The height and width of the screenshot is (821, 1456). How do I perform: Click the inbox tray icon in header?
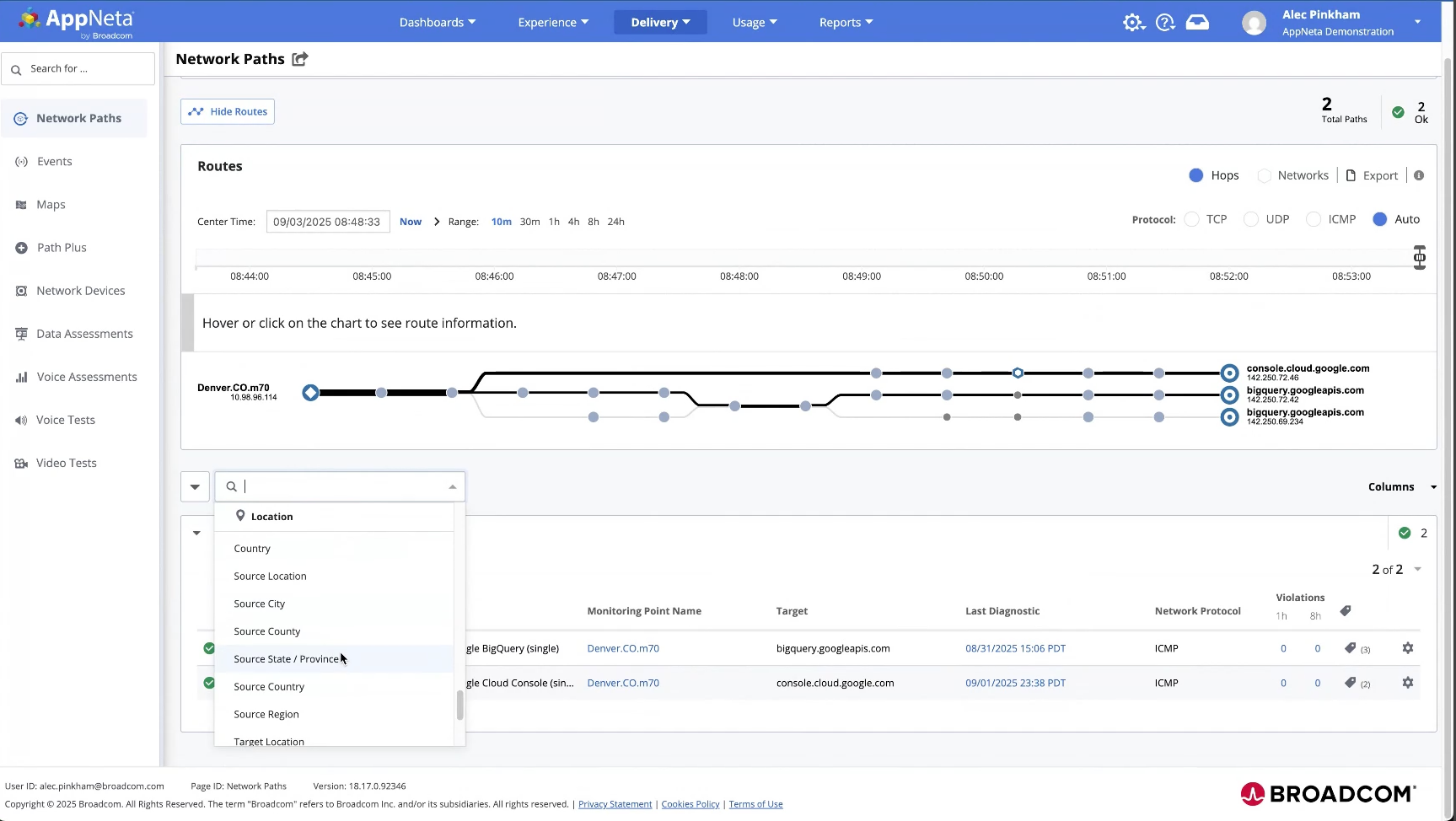coord(1197,23)
